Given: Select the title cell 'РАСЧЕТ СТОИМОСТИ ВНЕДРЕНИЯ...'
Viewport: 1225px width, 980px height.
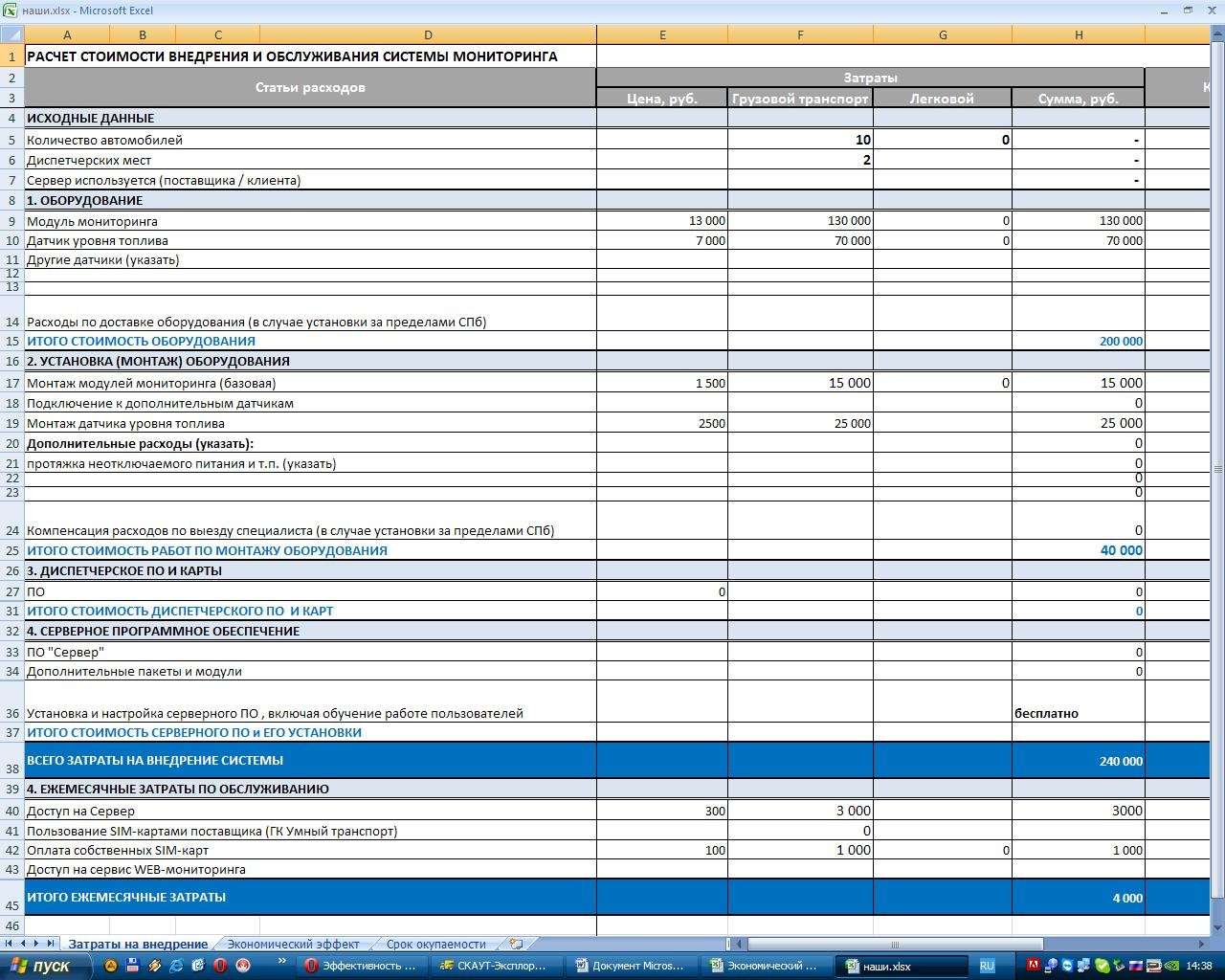Looking at the screenshot, I should point(310,56).
